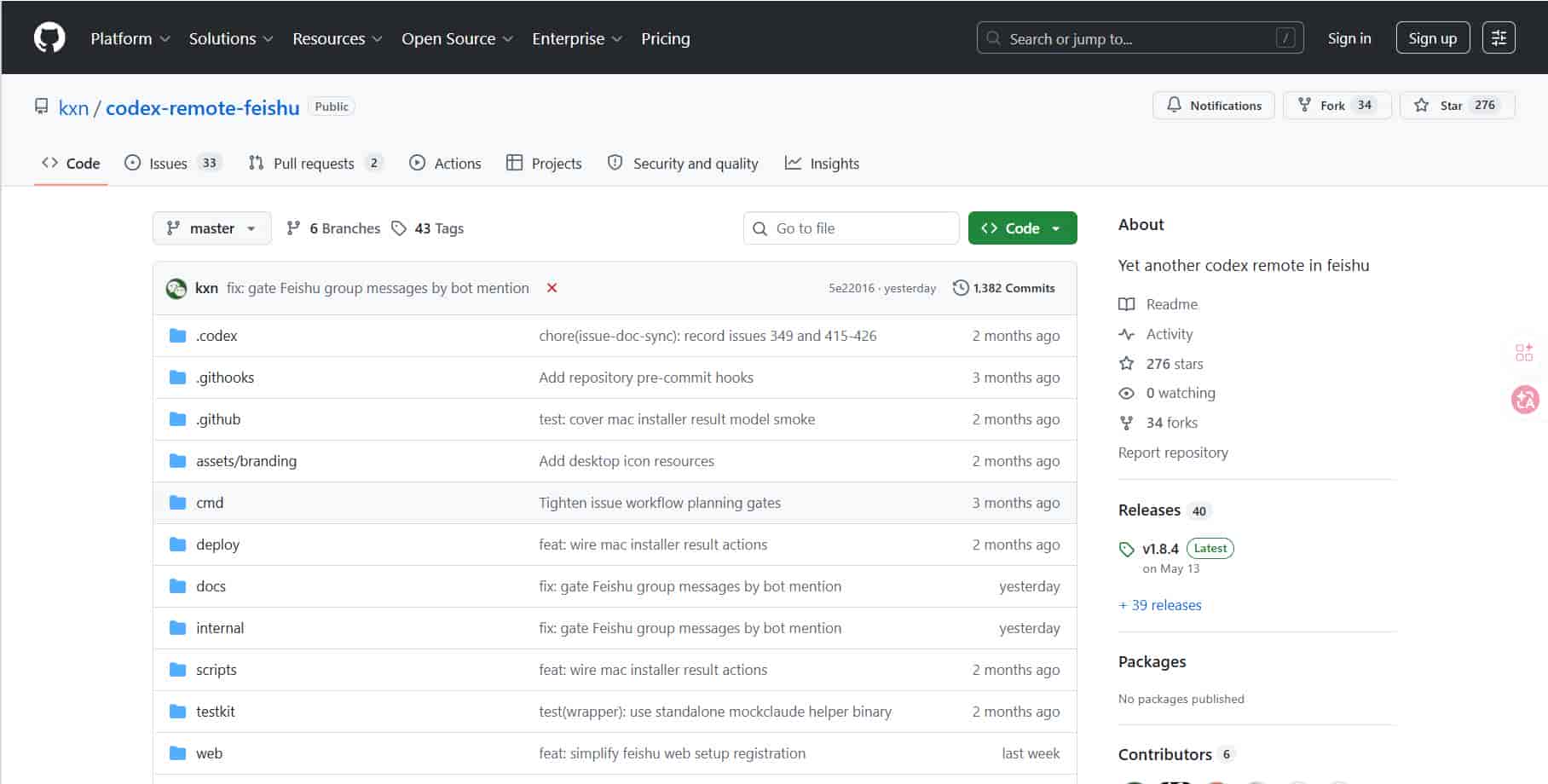Open commit 'Add repository pre-commit hooks'

coord(646,378)
